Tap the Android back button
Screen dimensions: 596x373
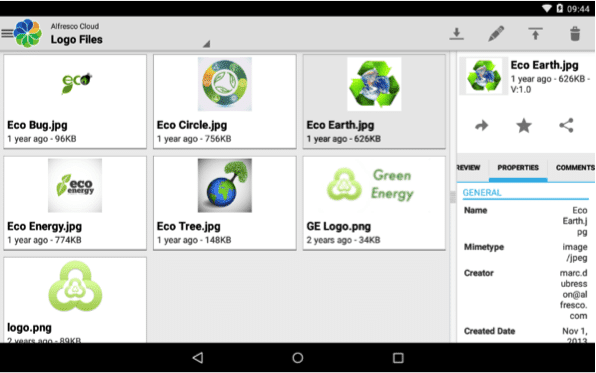[198, 358]
